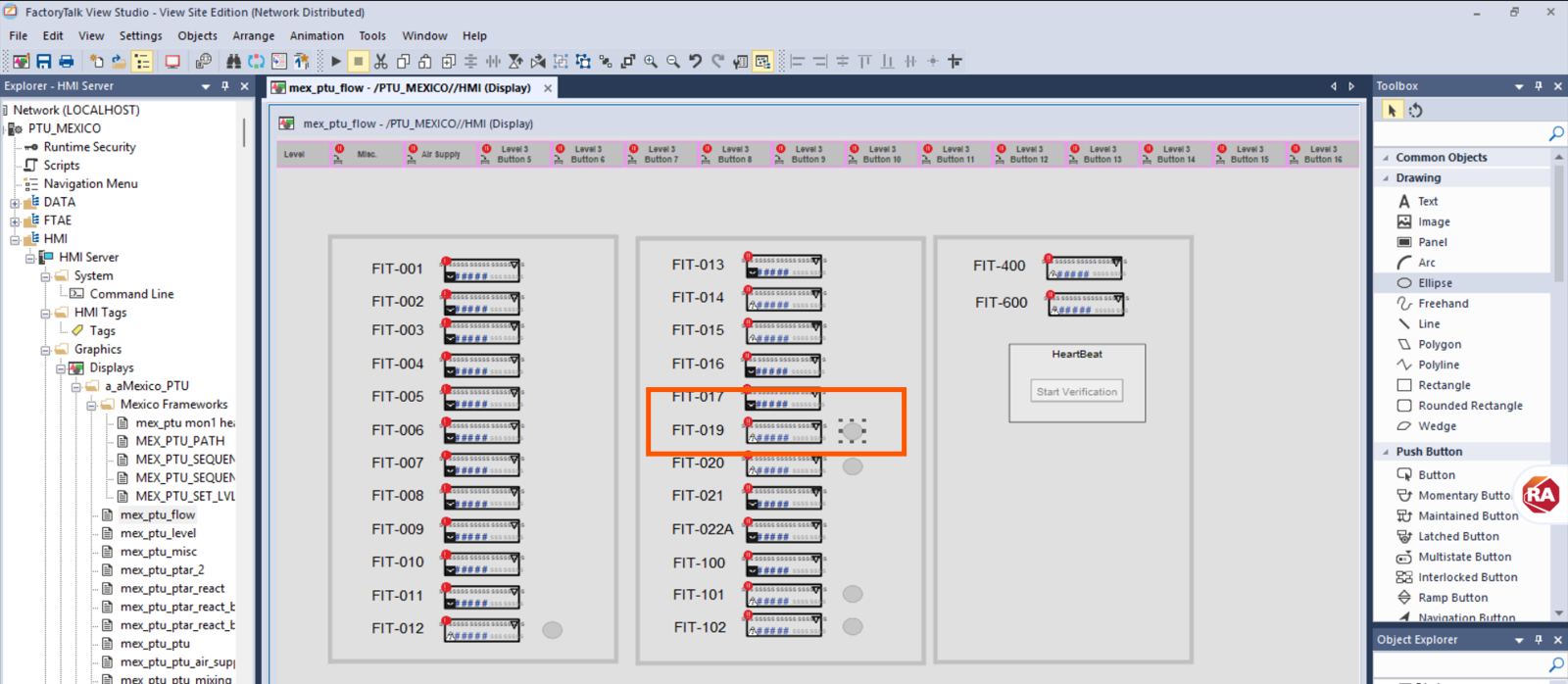Click the Print icon in the toolbar
The image size is (1568, 684).
67,62
